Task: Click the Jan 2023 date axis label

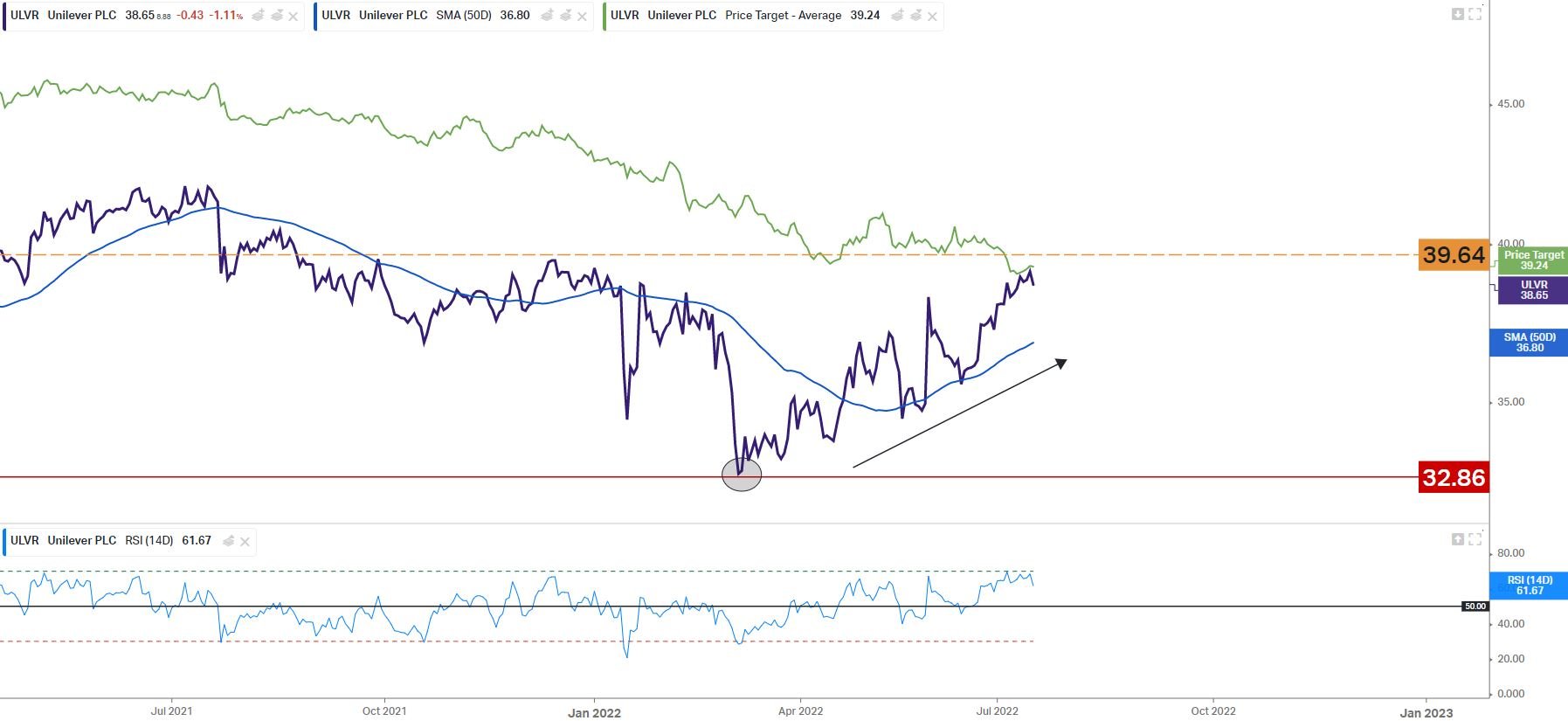Action: coord(1426,713)
